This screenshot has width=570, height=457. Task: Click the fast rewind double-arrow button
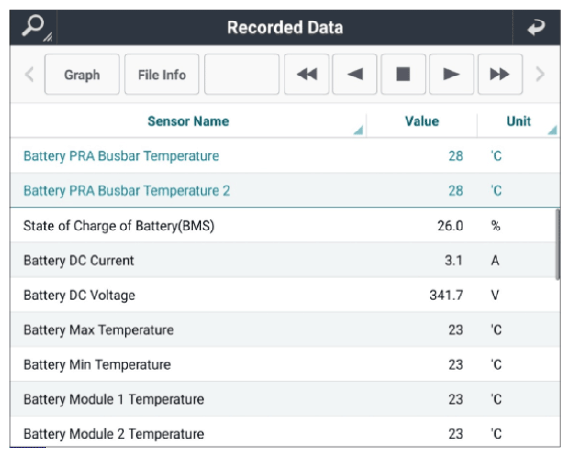pyautogui.click(x=307, y=74)
